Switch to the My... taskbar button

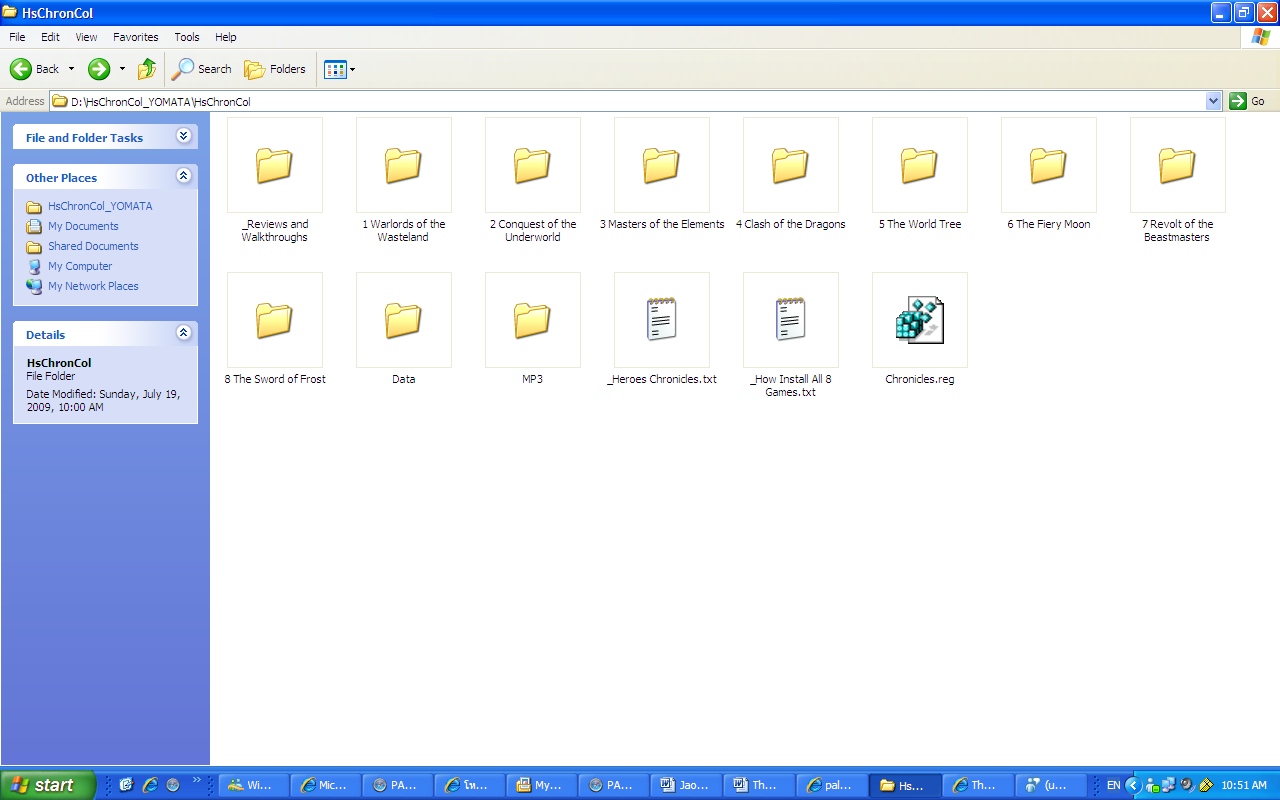coord(543,785)
